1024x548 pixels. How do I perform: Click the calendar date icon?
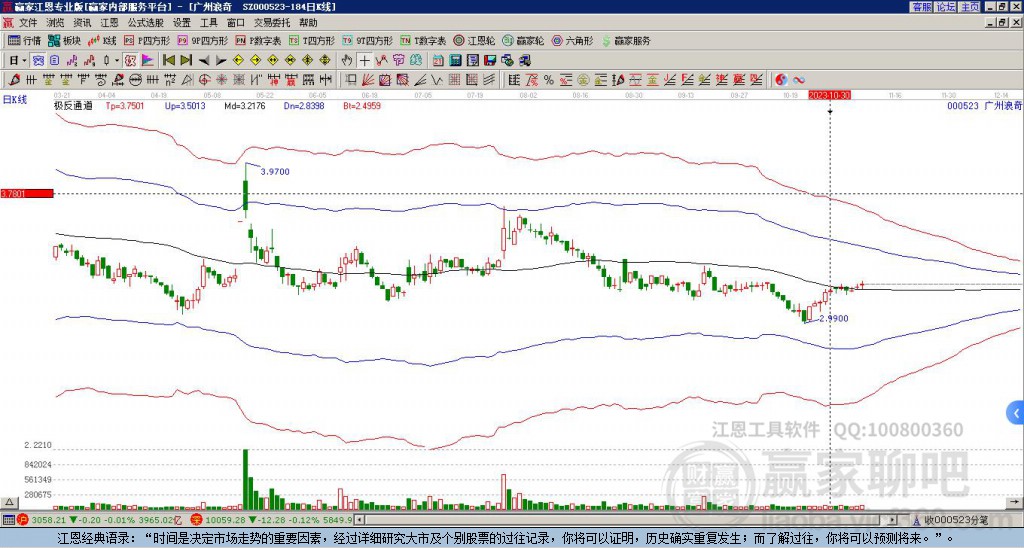click(x=438, y=60)
